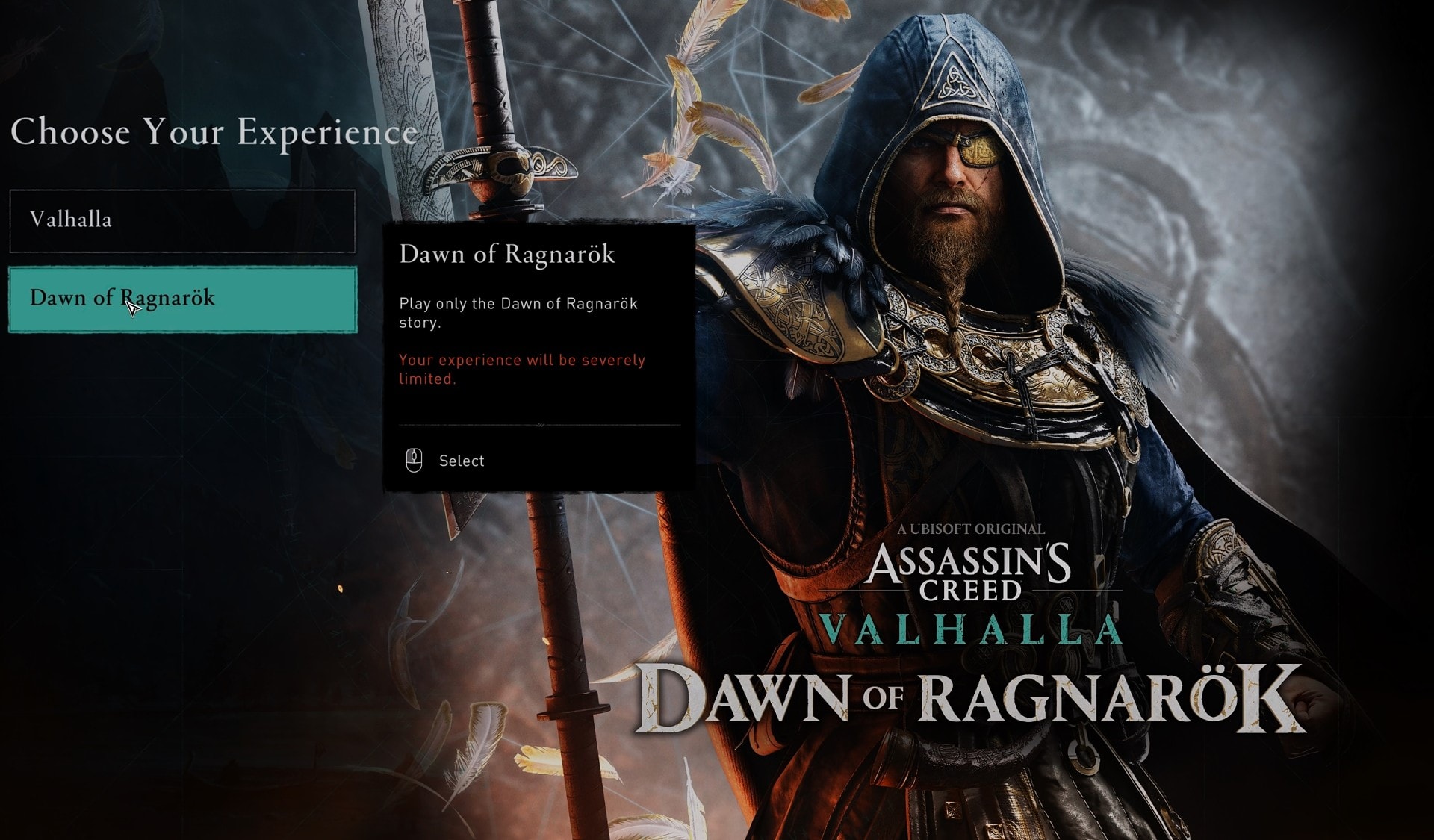This screenshot has width=1434, height=840.
Task: Click the large Dawn of Ragnarök title logo
Action: (969, 697)
